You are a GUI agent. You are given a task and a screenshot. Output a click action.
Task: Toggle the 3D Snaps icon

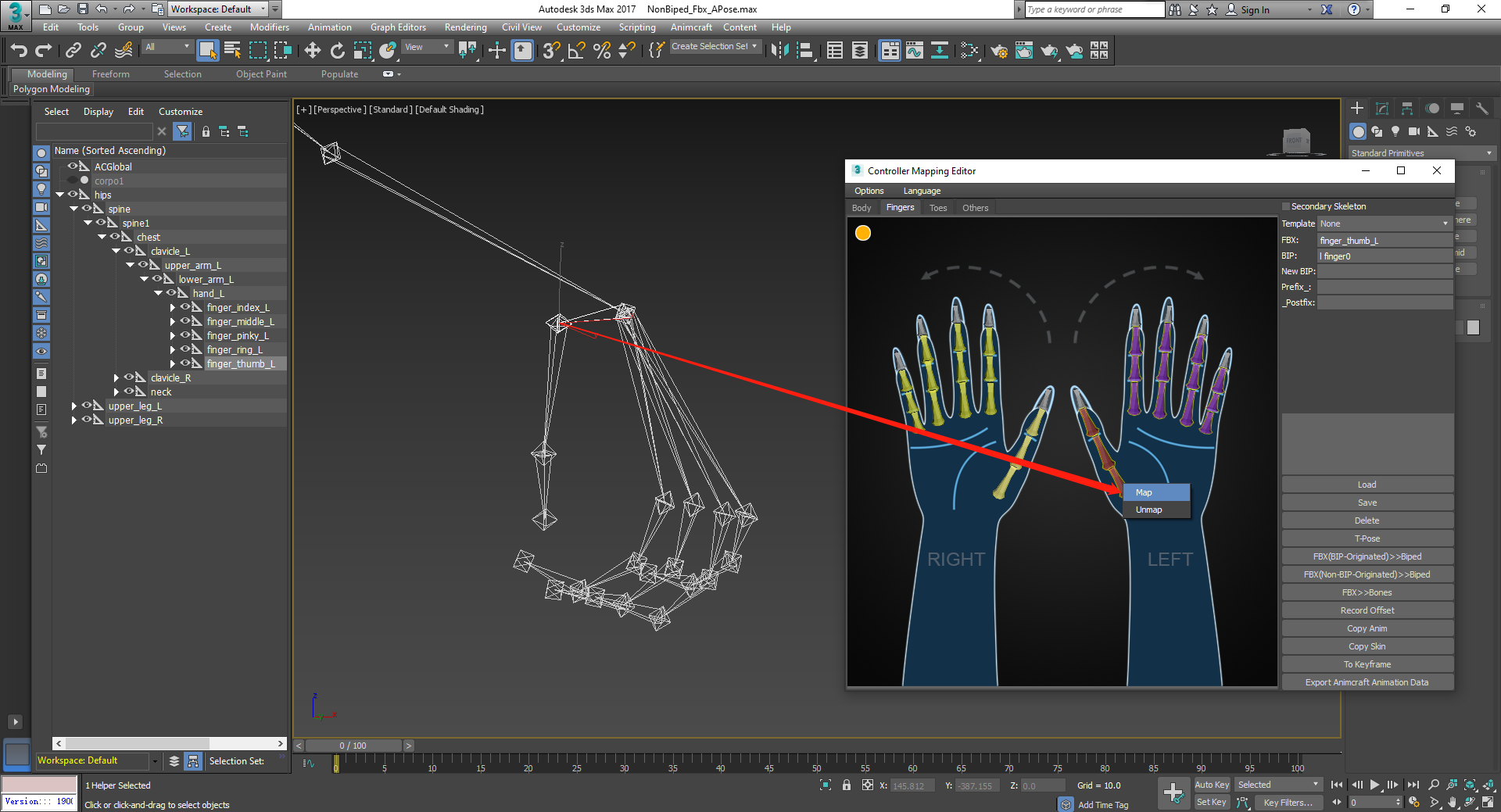point(552,51)
